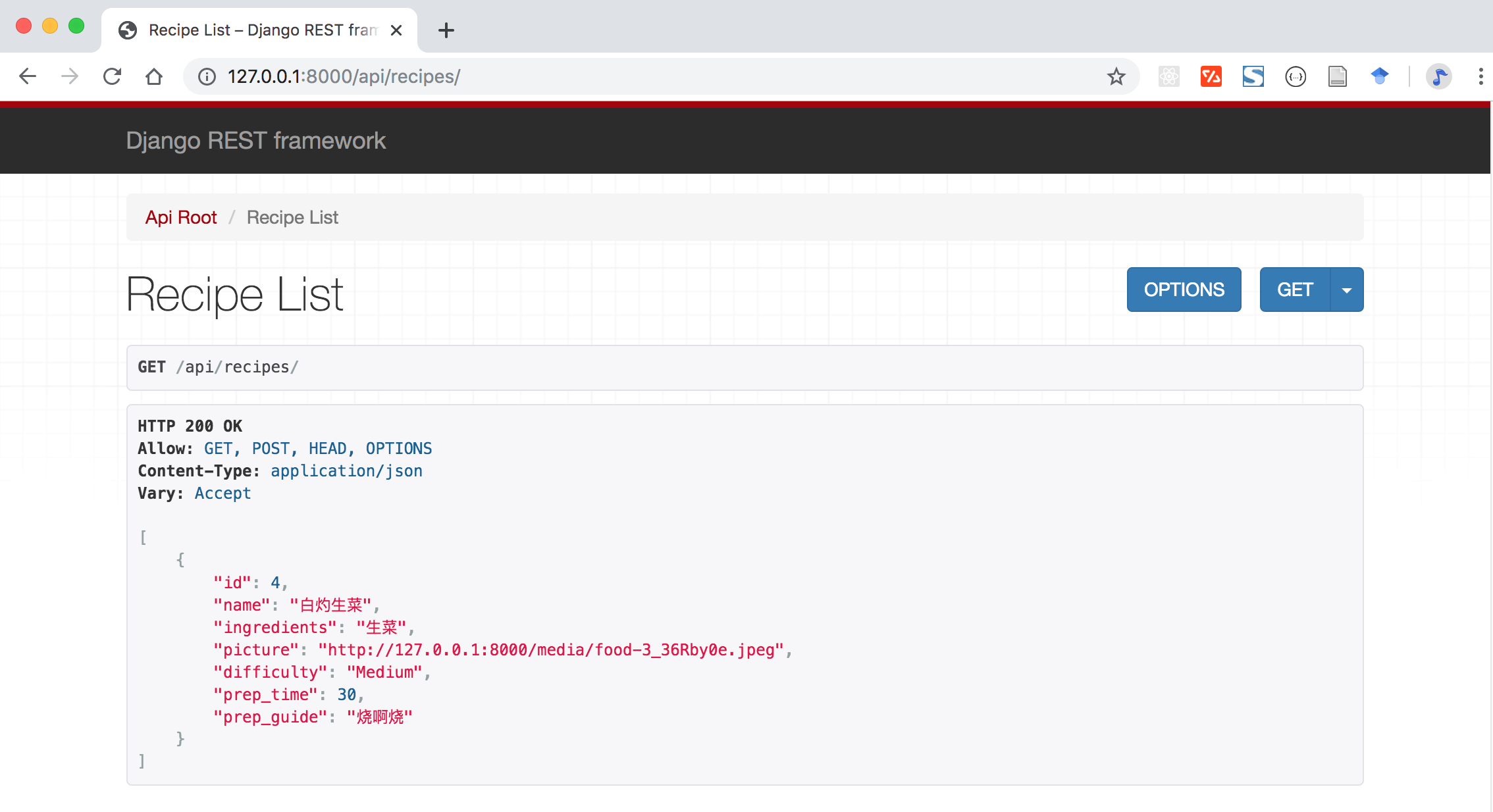Click the red Postman-style extension icon
Viewport: 1493px width, 812px height.
point(1211,76)
